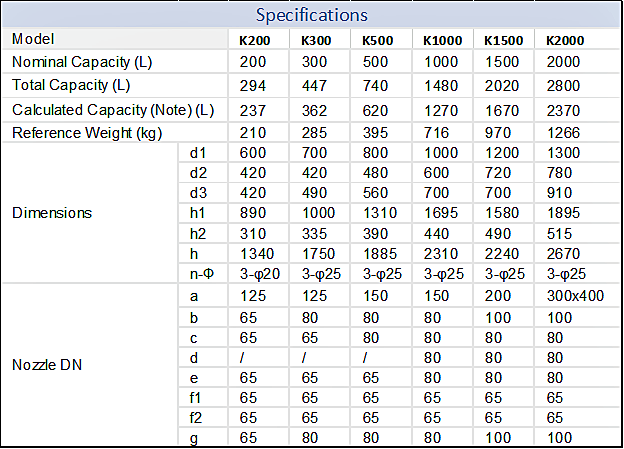The image size is (624, 449).
Task: Select the n-Φ row label
Action: (201, 273)
